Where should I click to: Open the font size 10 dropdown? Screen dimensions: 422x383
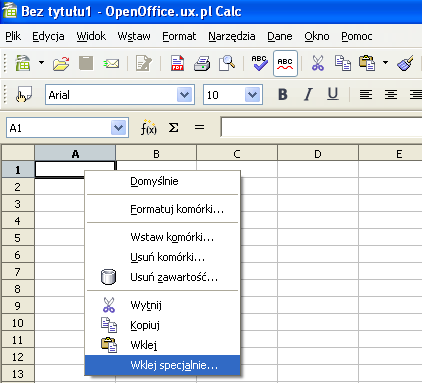[x=252, y=95]
